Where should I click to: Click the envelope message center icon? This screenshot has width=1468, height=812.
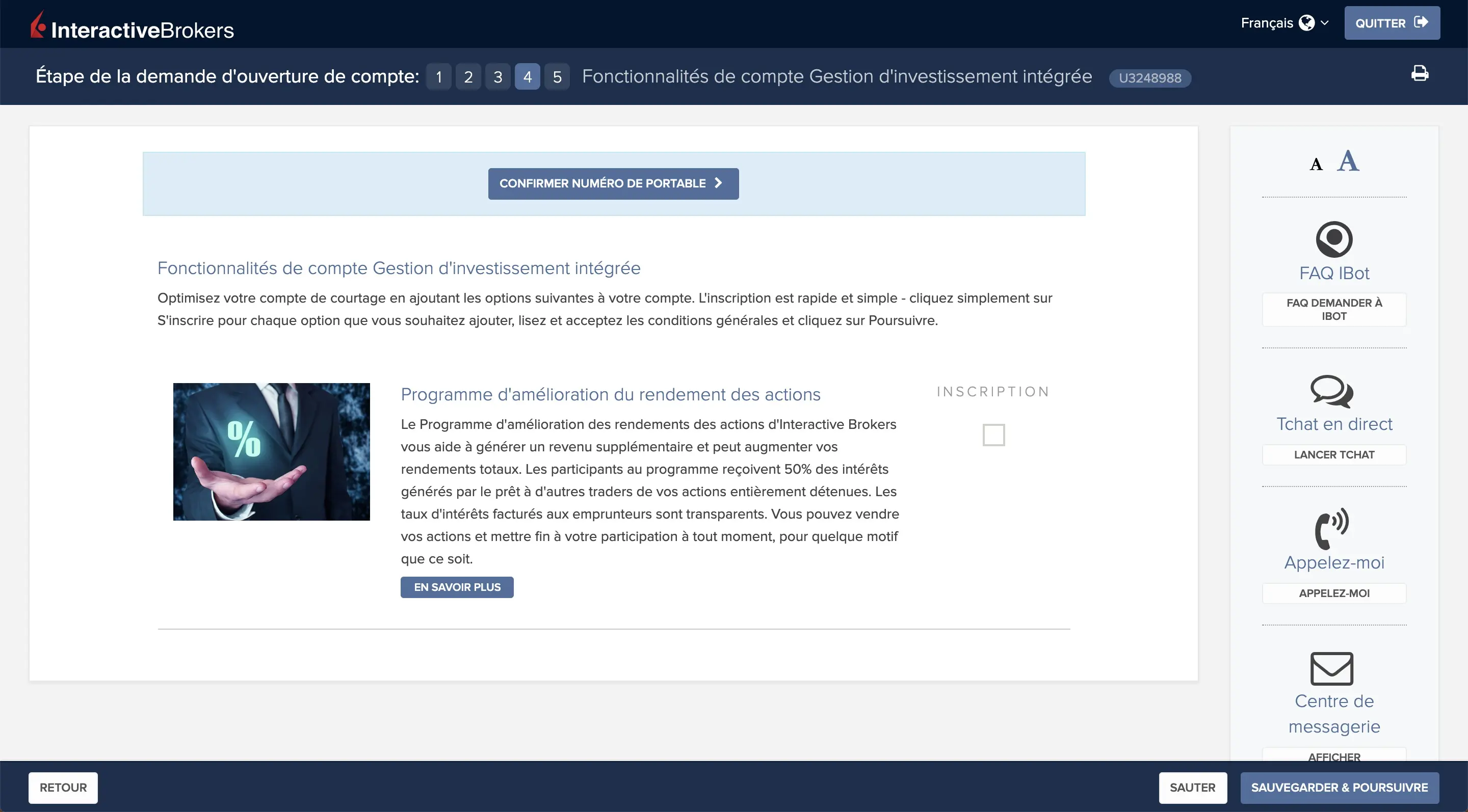coord(1332,668)
